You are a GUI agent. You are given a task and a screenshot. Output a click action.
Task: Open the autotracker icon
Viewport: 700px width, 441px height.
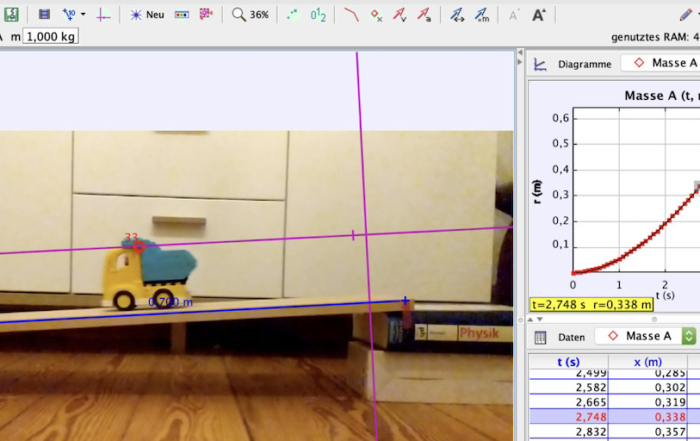point(206,15)
